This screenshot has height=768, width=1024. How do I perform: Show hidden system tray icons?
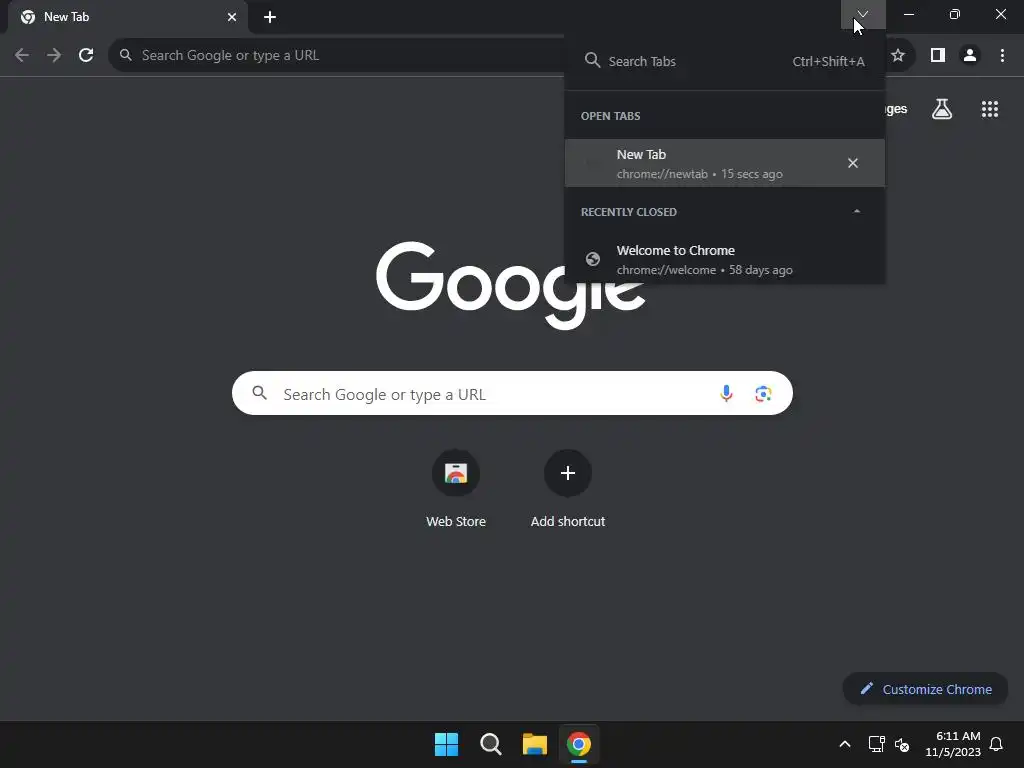[x=844, y=744]
